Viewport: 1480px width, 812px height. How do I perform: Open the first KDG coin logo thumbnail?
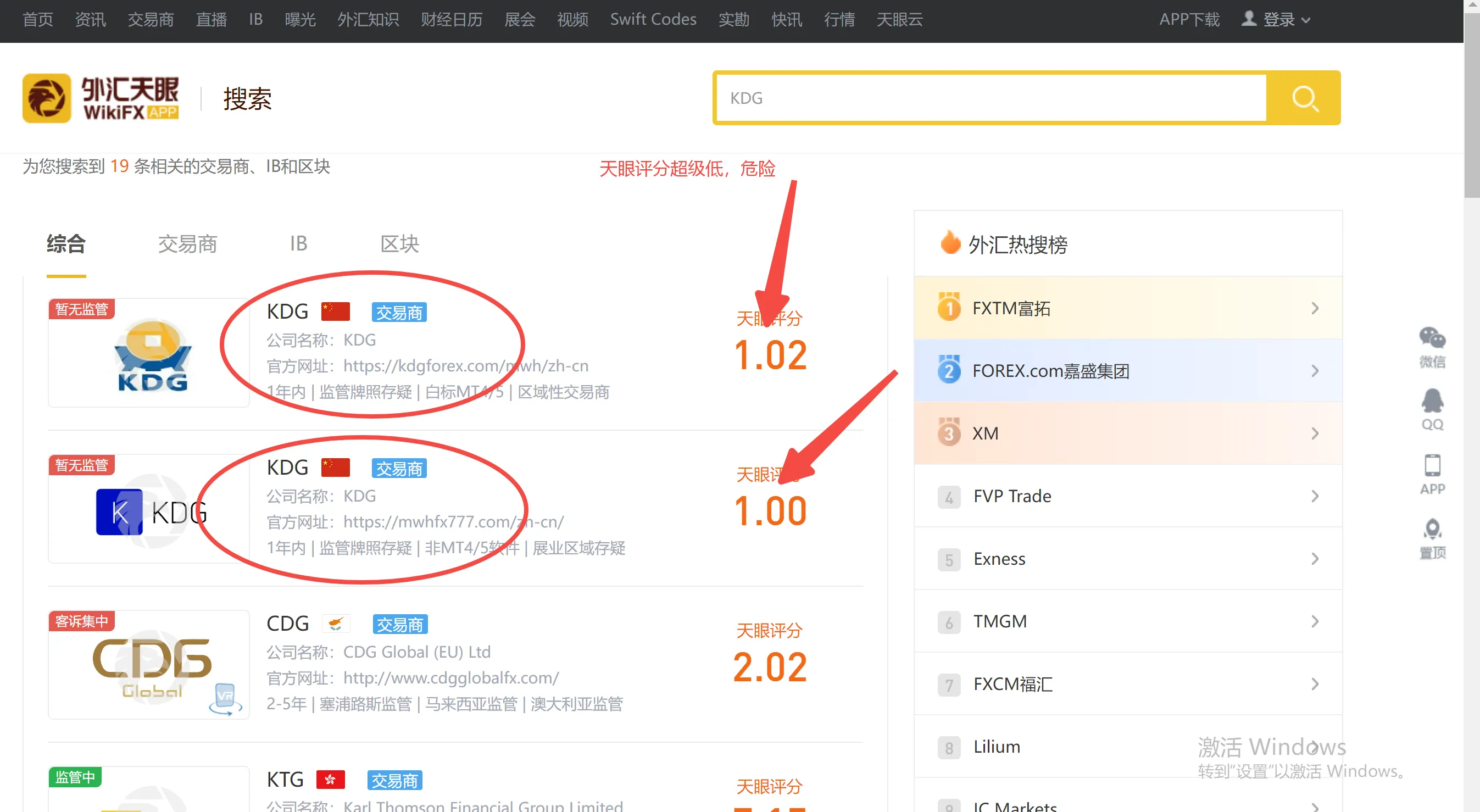coord(149,352)
